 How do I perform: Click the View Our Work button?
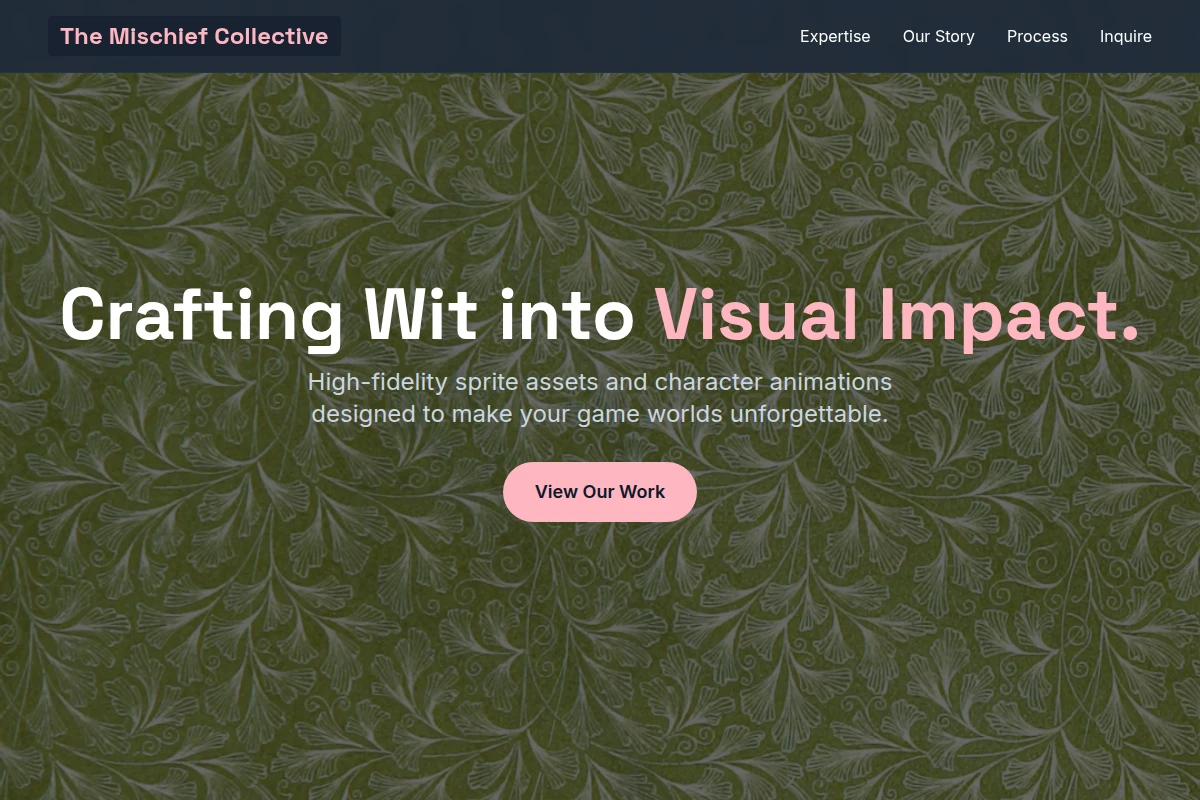point(600,492)
